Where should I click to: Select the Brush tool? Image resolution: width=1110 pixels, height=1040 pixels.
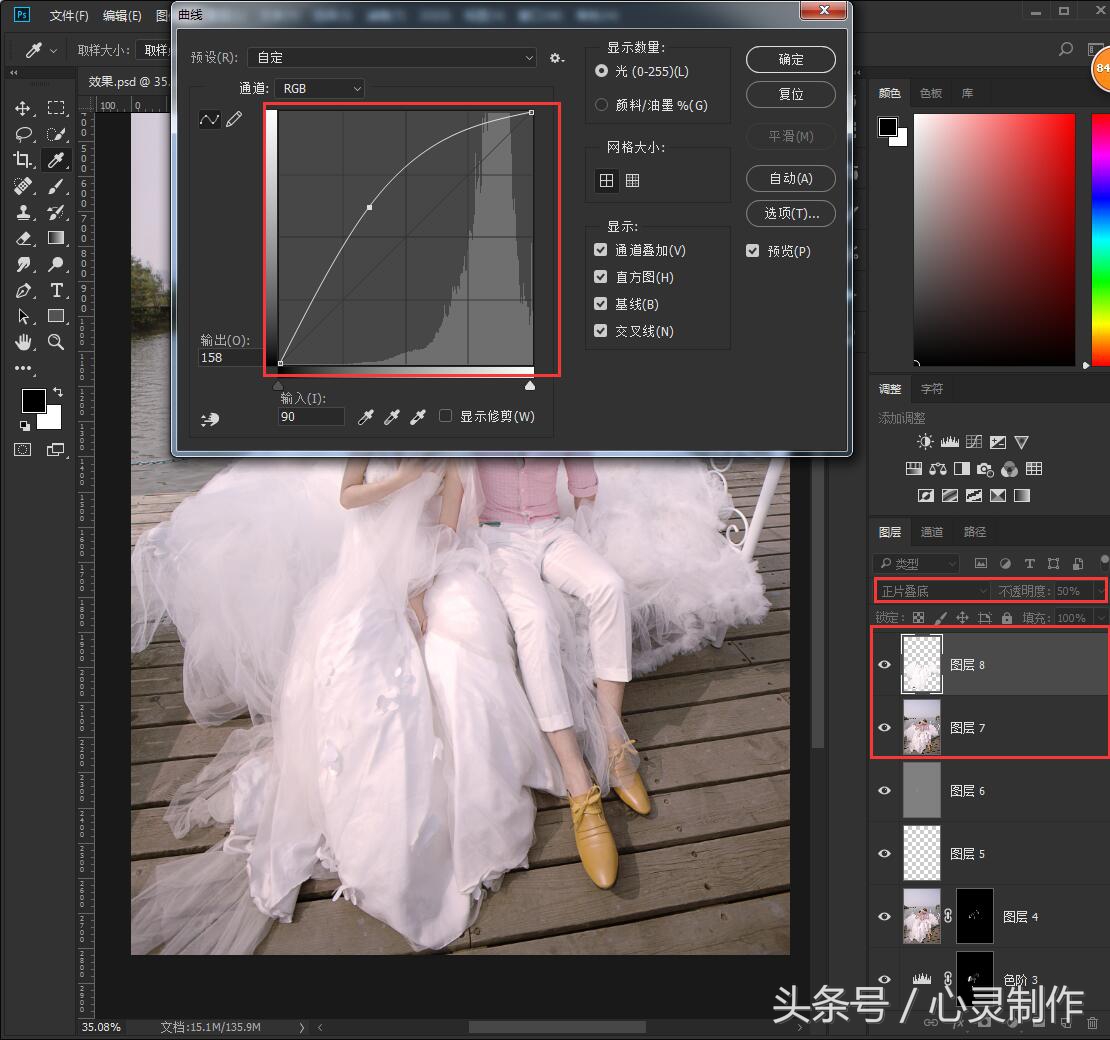click(57, 186)
